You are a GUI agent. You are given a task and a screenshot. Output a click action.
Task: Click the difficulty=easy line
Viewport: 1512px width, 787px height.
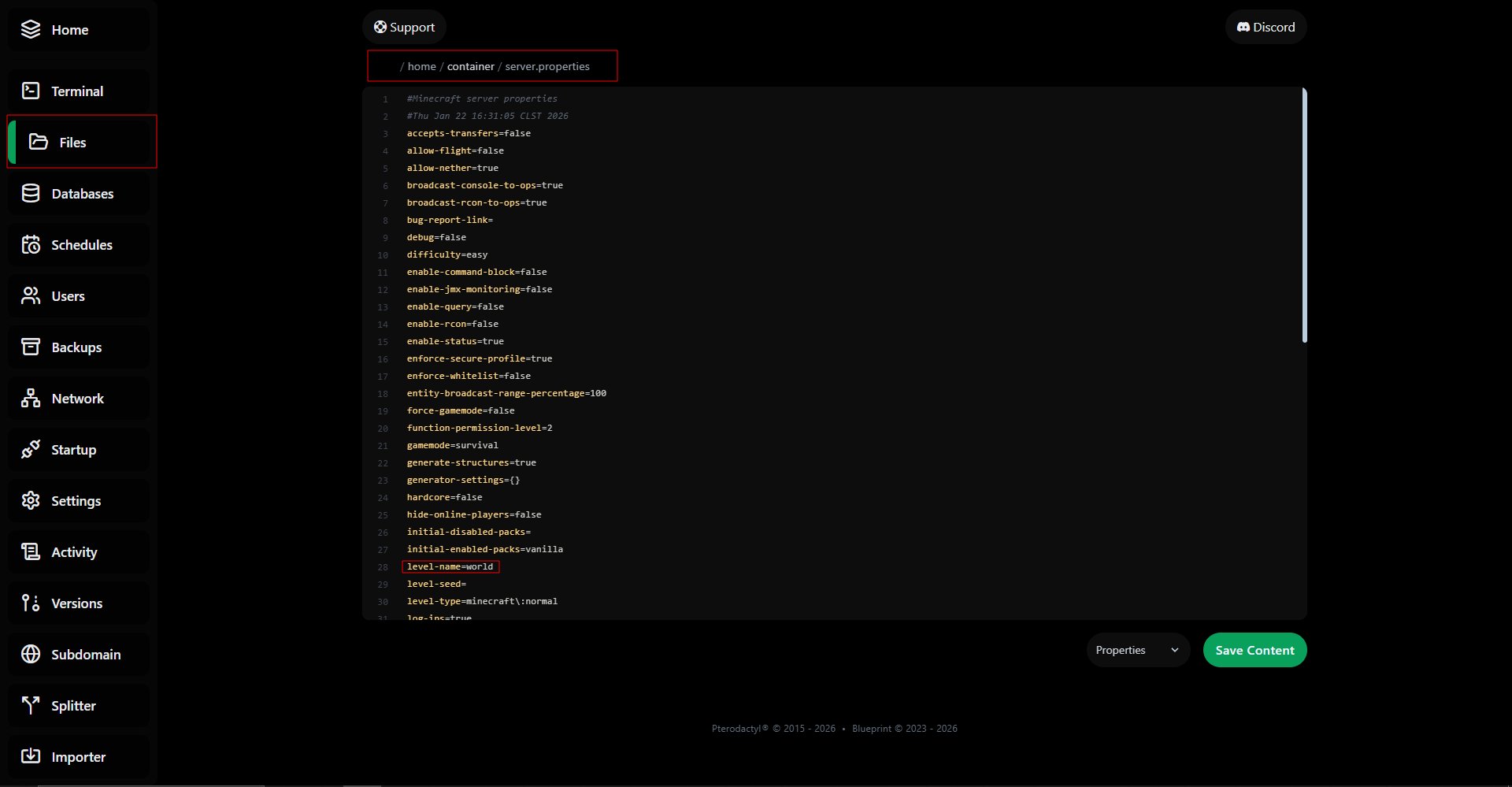(x=447, y=254)
